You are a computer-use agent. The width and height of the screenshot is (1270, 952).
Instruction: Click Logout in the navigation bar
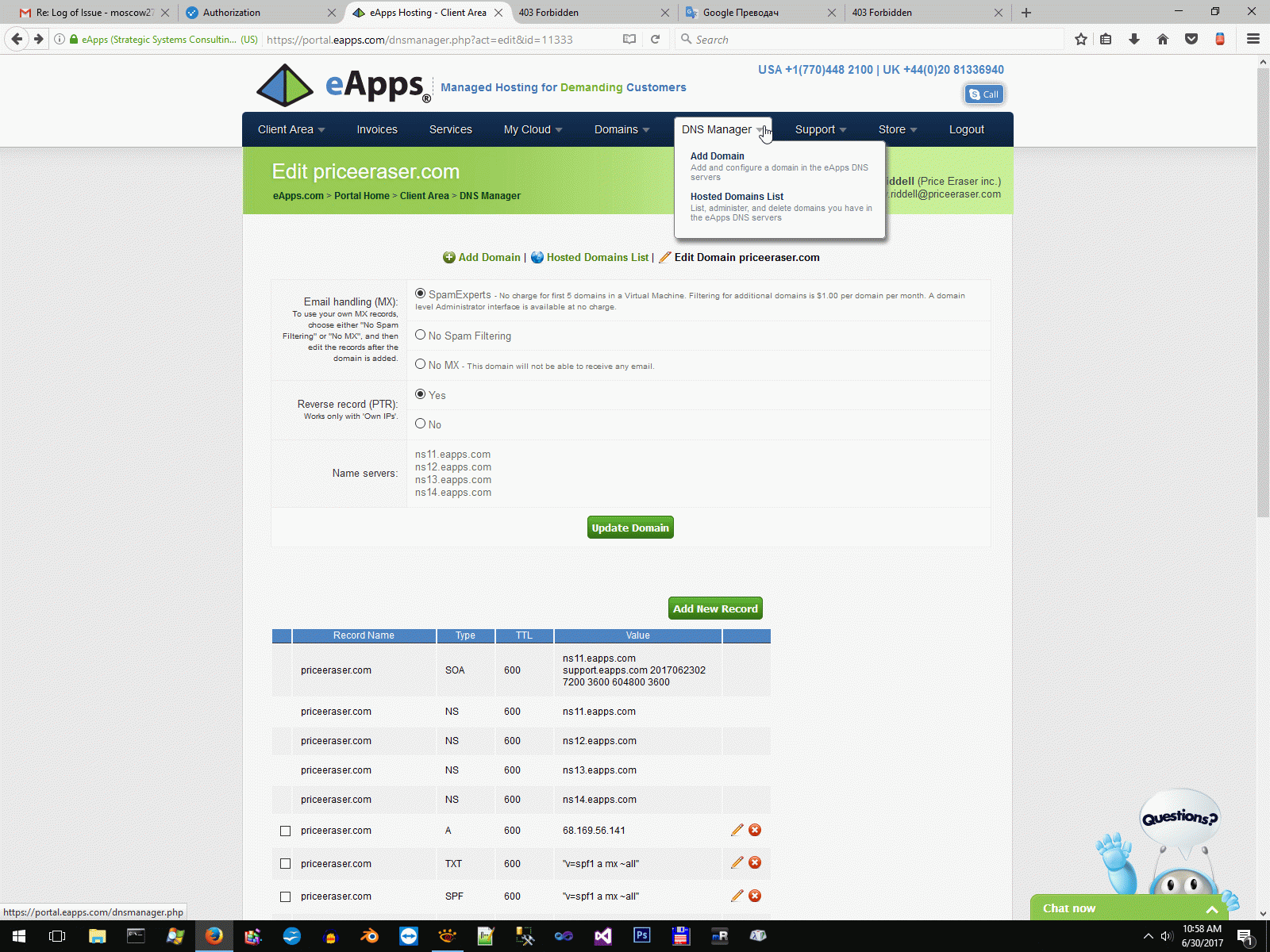tap(967, 129)
